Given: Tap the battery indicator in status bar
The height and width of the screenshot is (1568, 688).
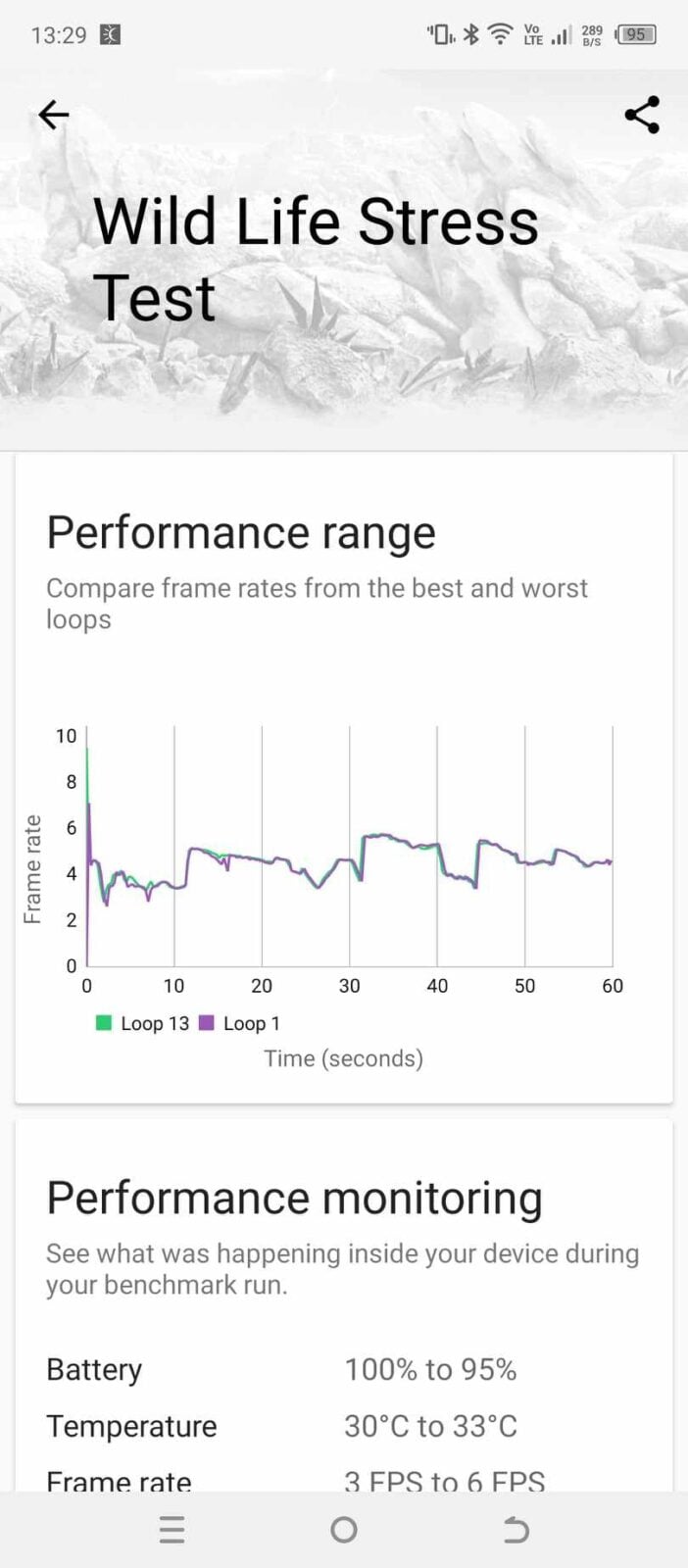Looking at the screenshot, I should click(x=635, y=34).
